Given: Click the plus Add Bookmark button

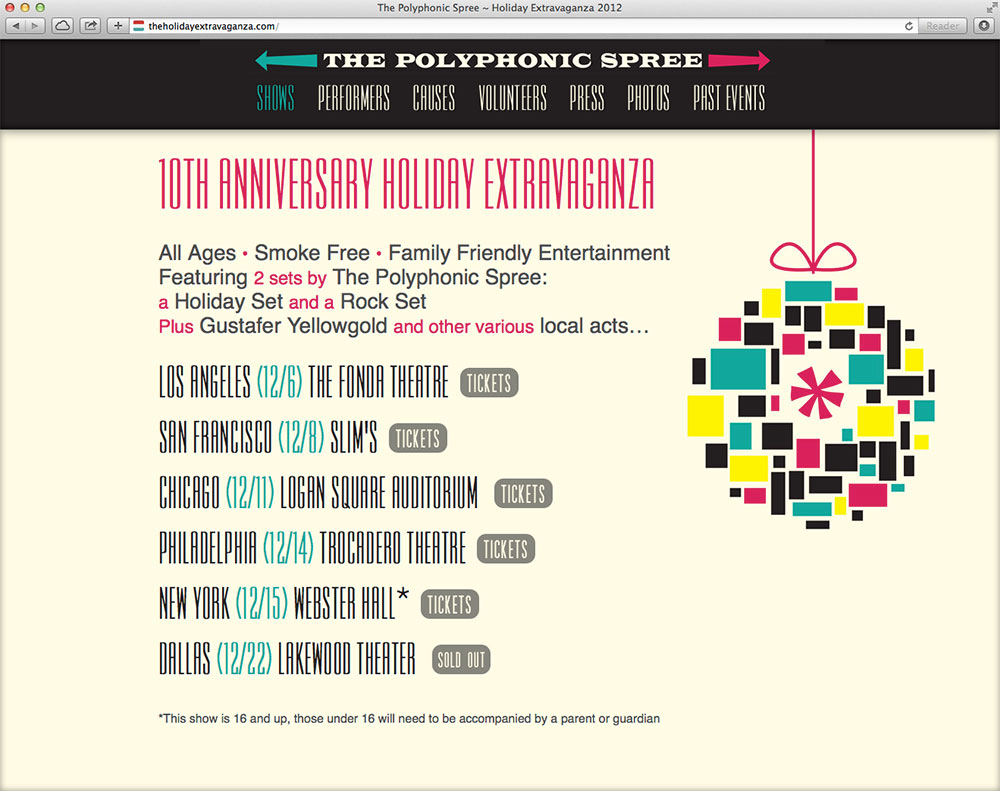Looking at the screenshot, I should (x=118, y=26).
